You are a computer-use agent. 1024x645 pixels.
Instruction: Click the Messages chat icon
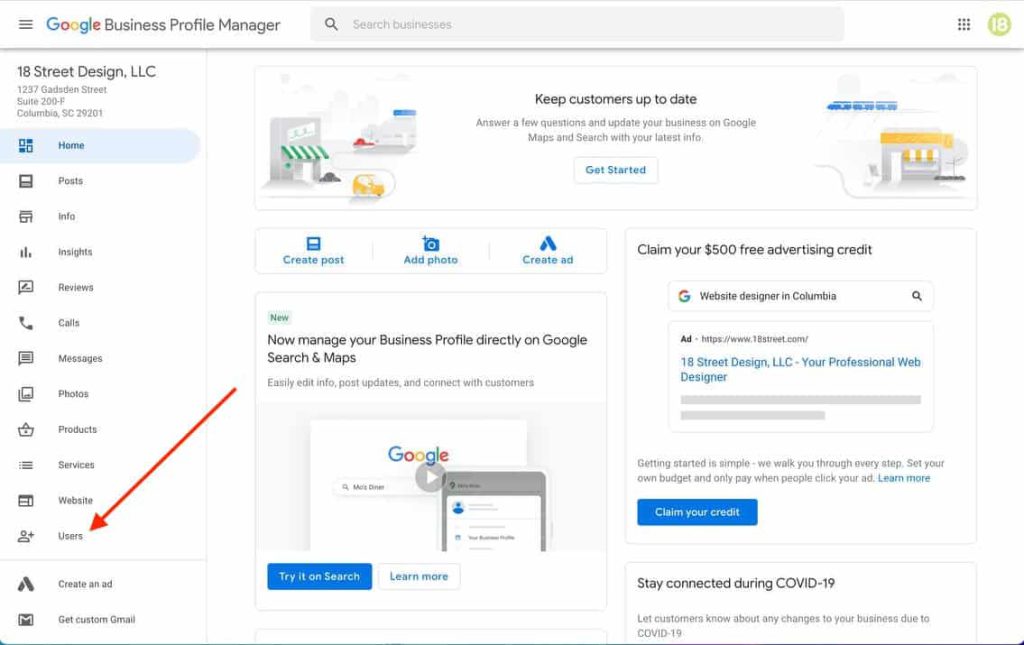coord(25,358)
